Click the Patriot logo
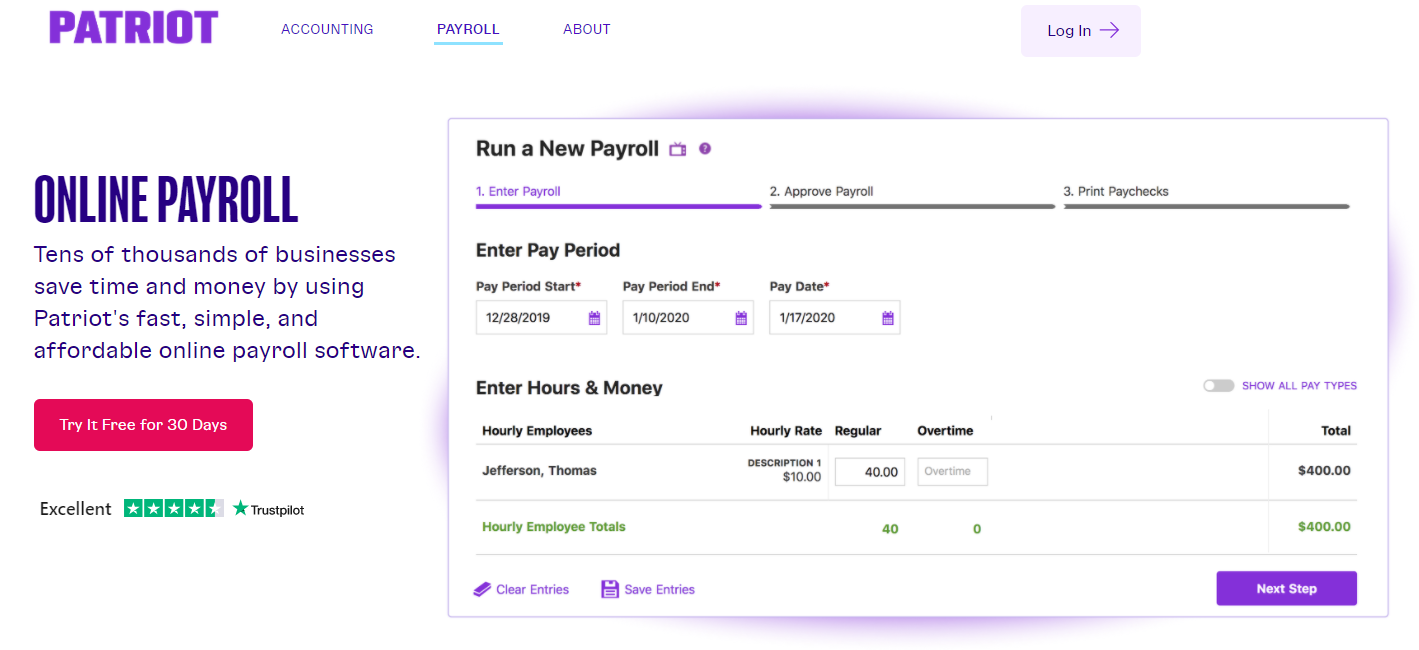The height and width of the screenshot is (650, 1419). coord(133,27)
